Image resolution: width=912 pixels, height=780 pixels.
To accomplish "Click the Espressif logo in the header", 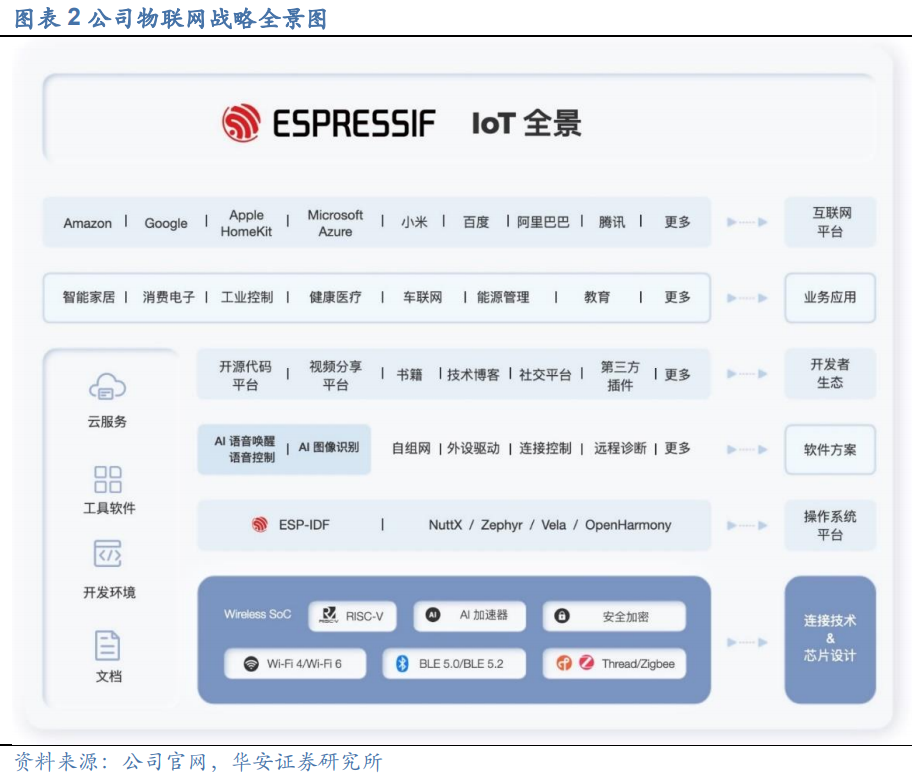I will (241, 123).
